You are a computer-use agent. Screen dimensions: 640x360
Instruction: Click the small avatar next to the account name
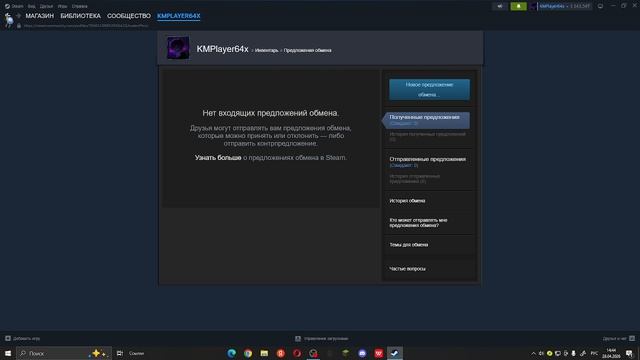[x=534, y=6]
